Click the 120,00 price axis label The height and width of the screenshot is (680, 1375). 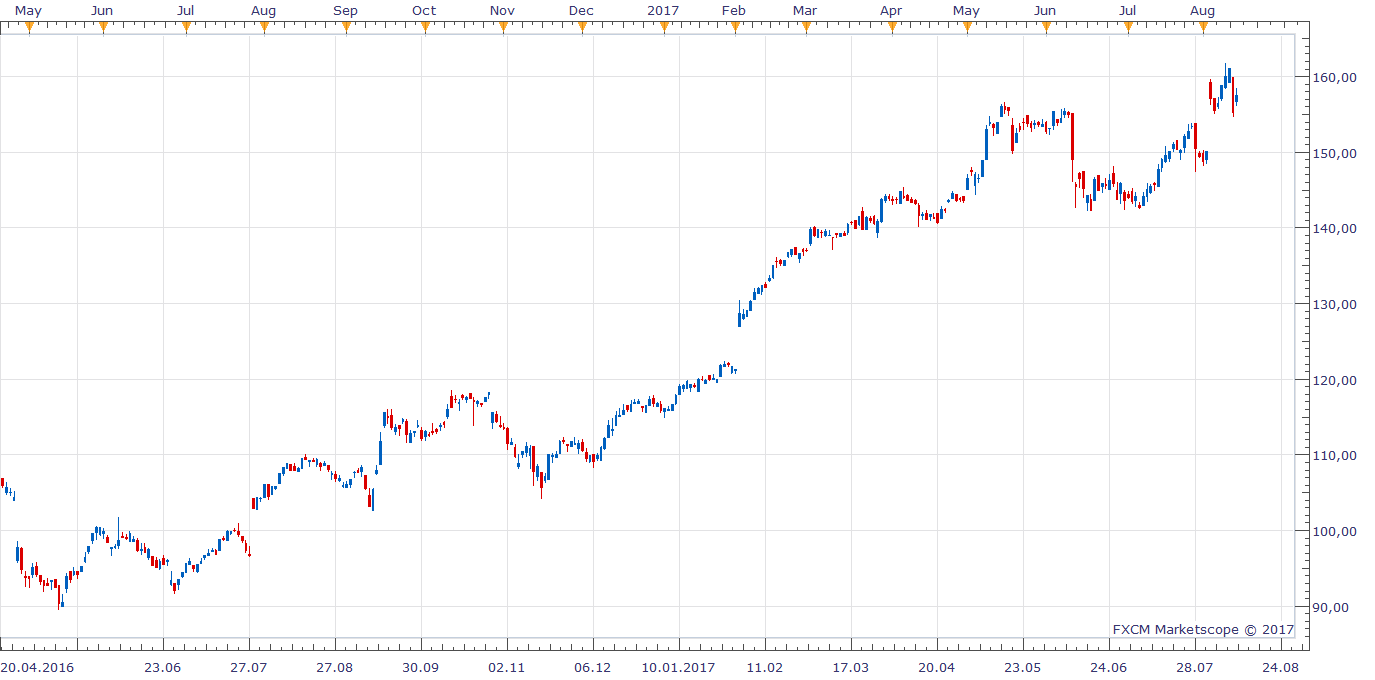coord(1337,380)
